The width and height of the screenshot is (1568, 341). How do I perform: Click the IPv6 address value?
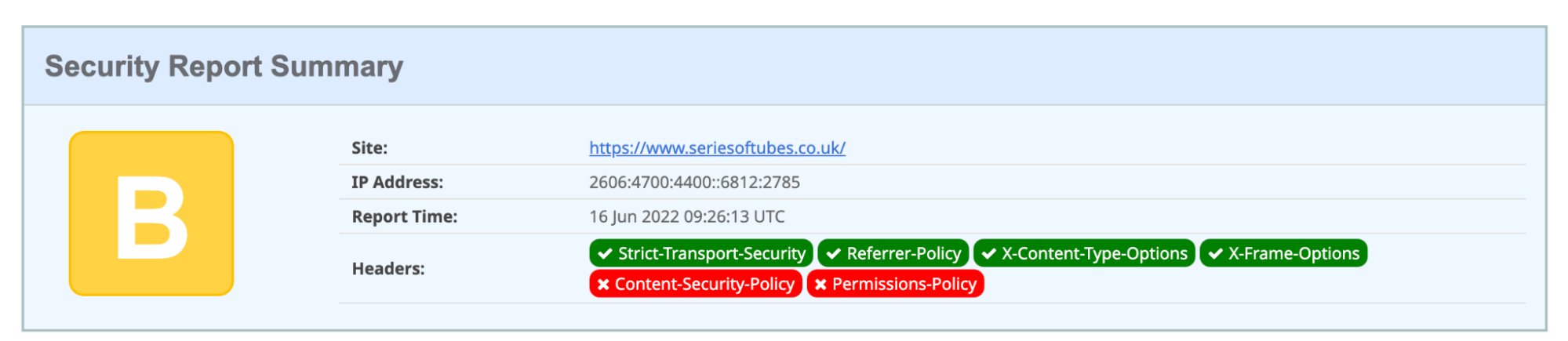tap(694, 183)
